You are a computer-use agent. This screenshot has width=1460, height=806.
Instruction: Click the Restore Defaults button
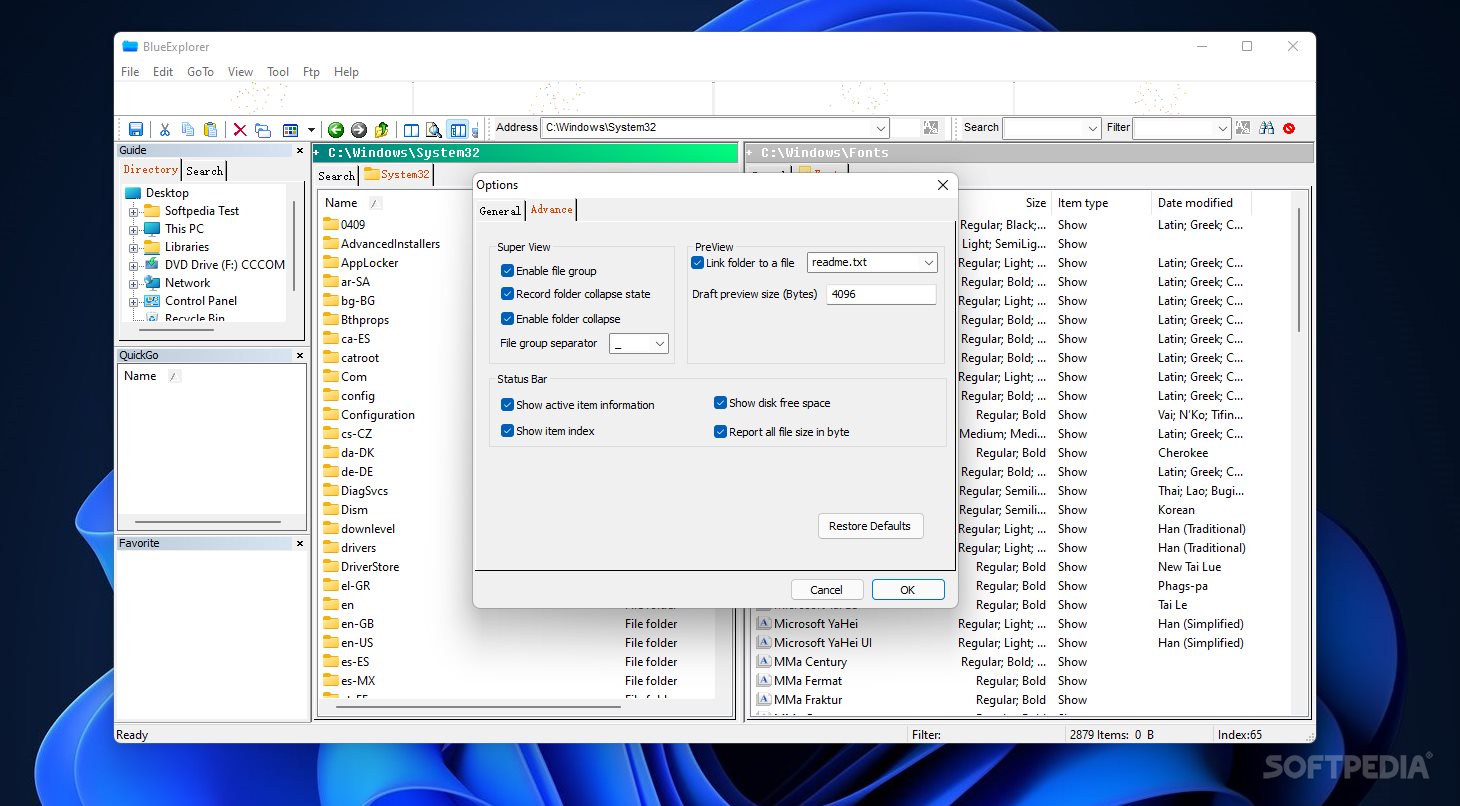tap(870, 526)
